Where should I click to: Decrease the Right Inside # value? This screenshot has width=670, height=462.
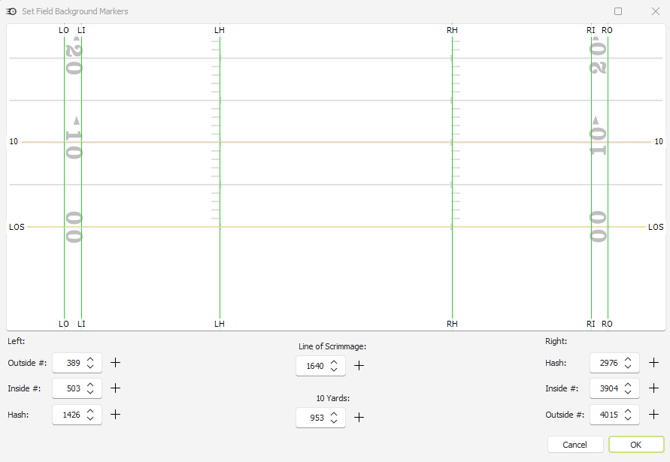[x=628, y=392]
